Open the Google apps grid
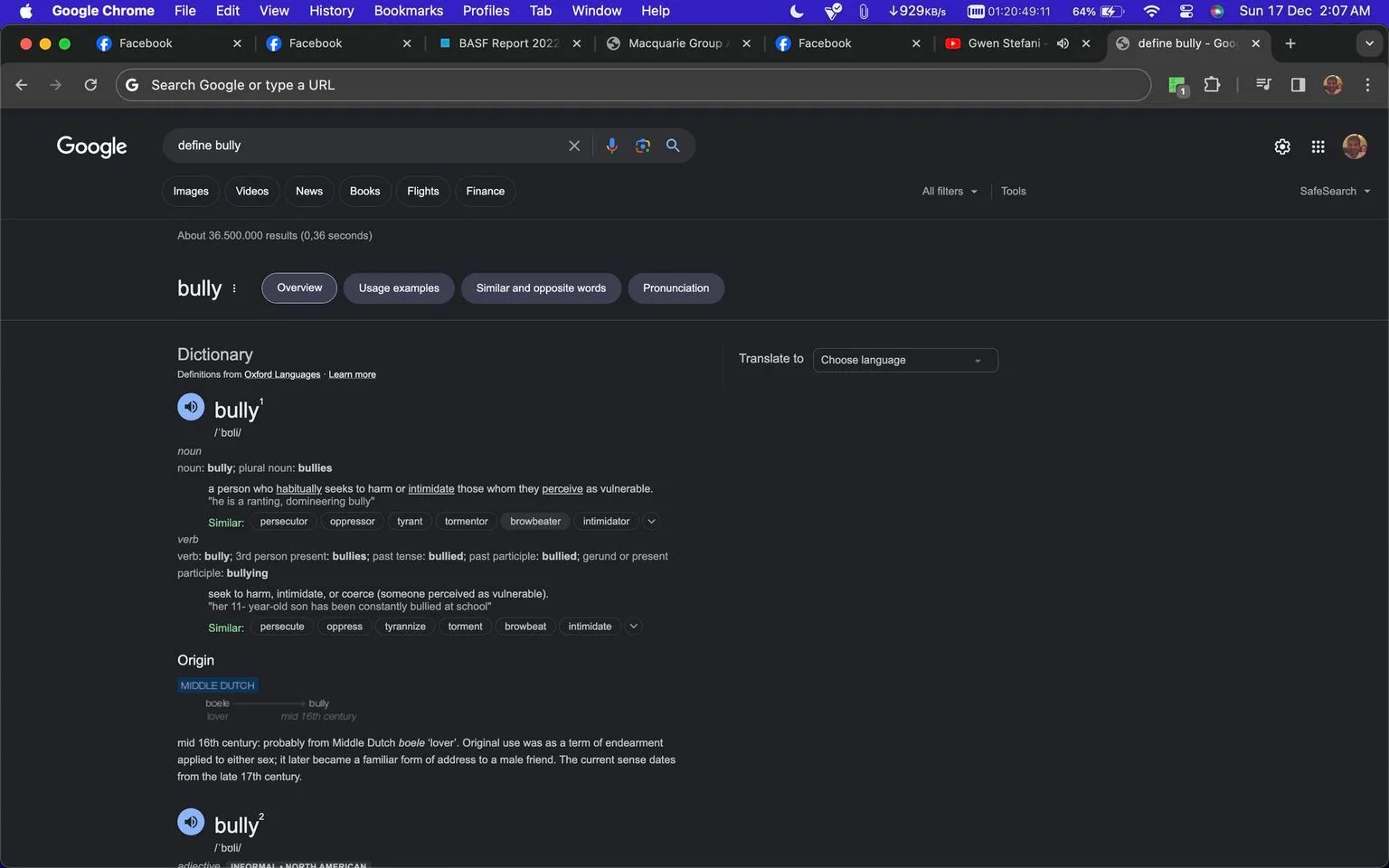The width and height of the screenshot is (1389, 868). [1318, 146]
